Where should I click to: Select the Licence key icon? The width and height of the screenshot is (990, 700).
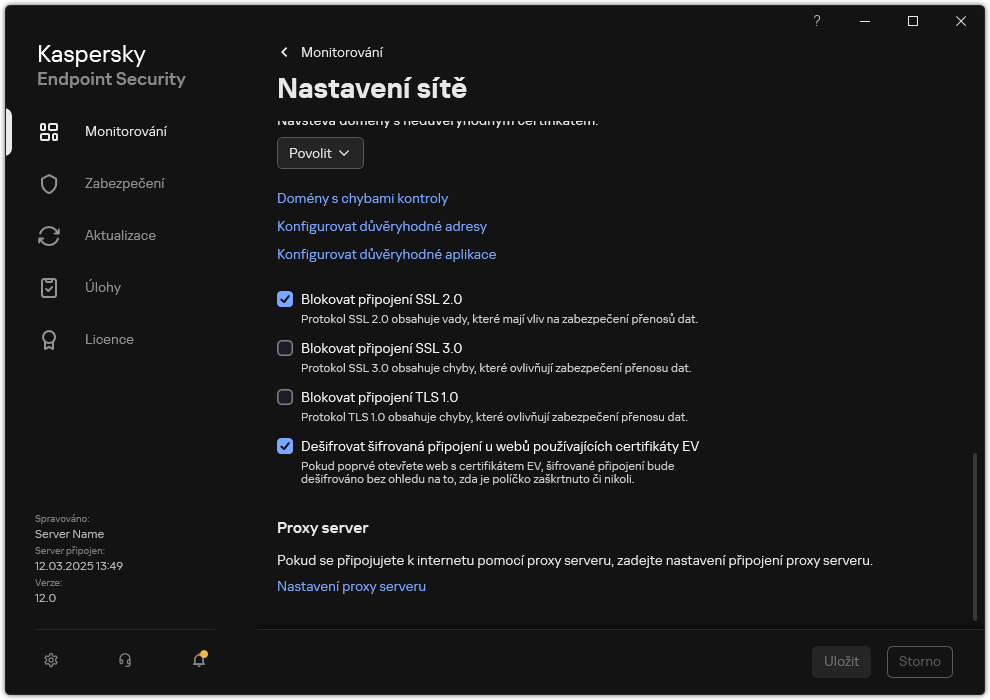pos(49,339)
